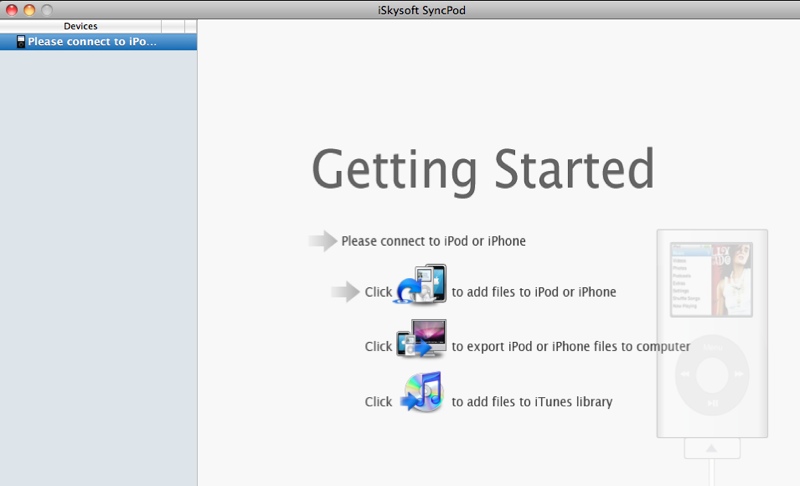
Task: Click the faded iPod illustration screen
Action: [x=711, y=279]
